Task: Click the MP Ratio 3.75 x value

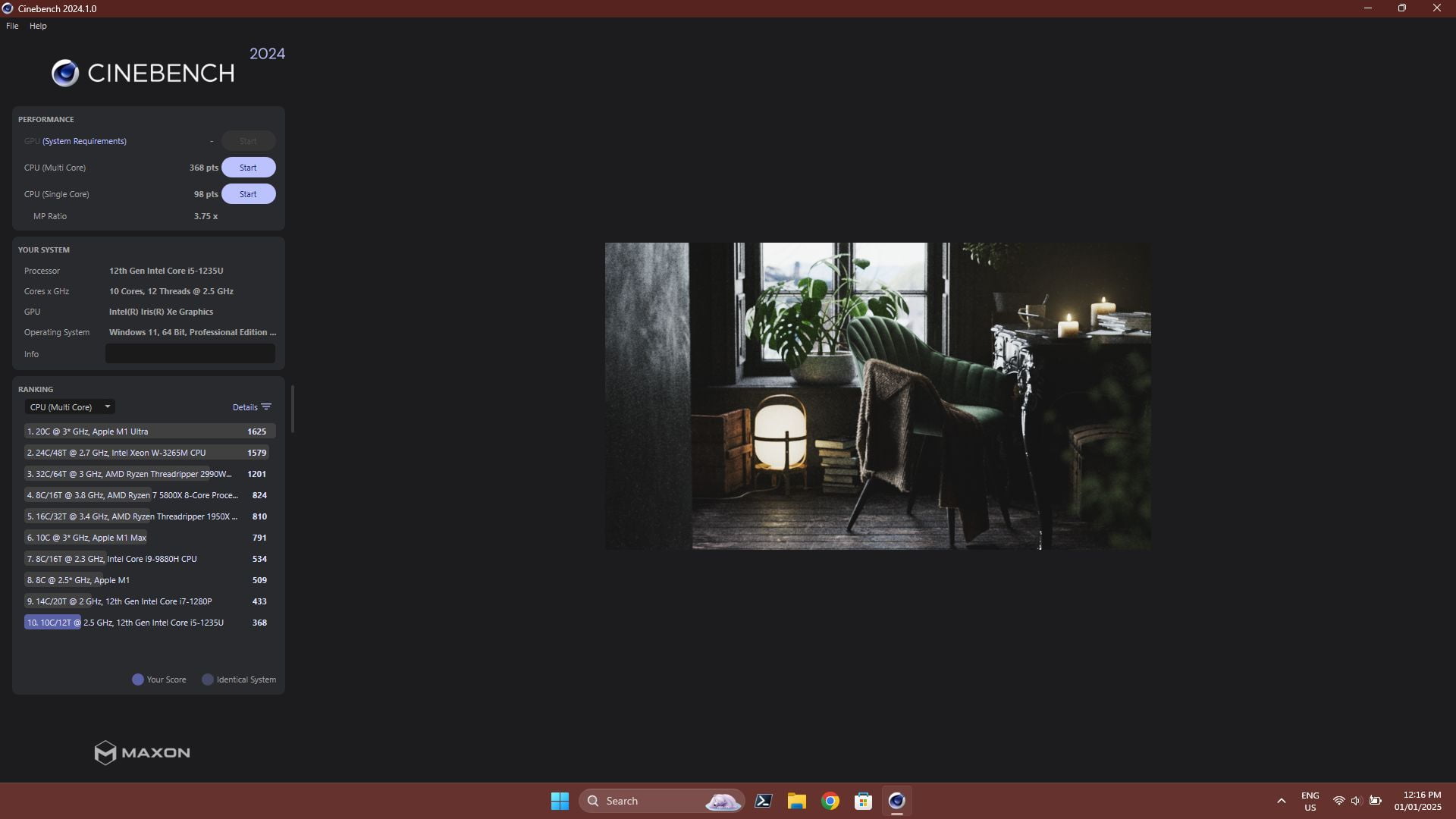Action: [206, 216]
